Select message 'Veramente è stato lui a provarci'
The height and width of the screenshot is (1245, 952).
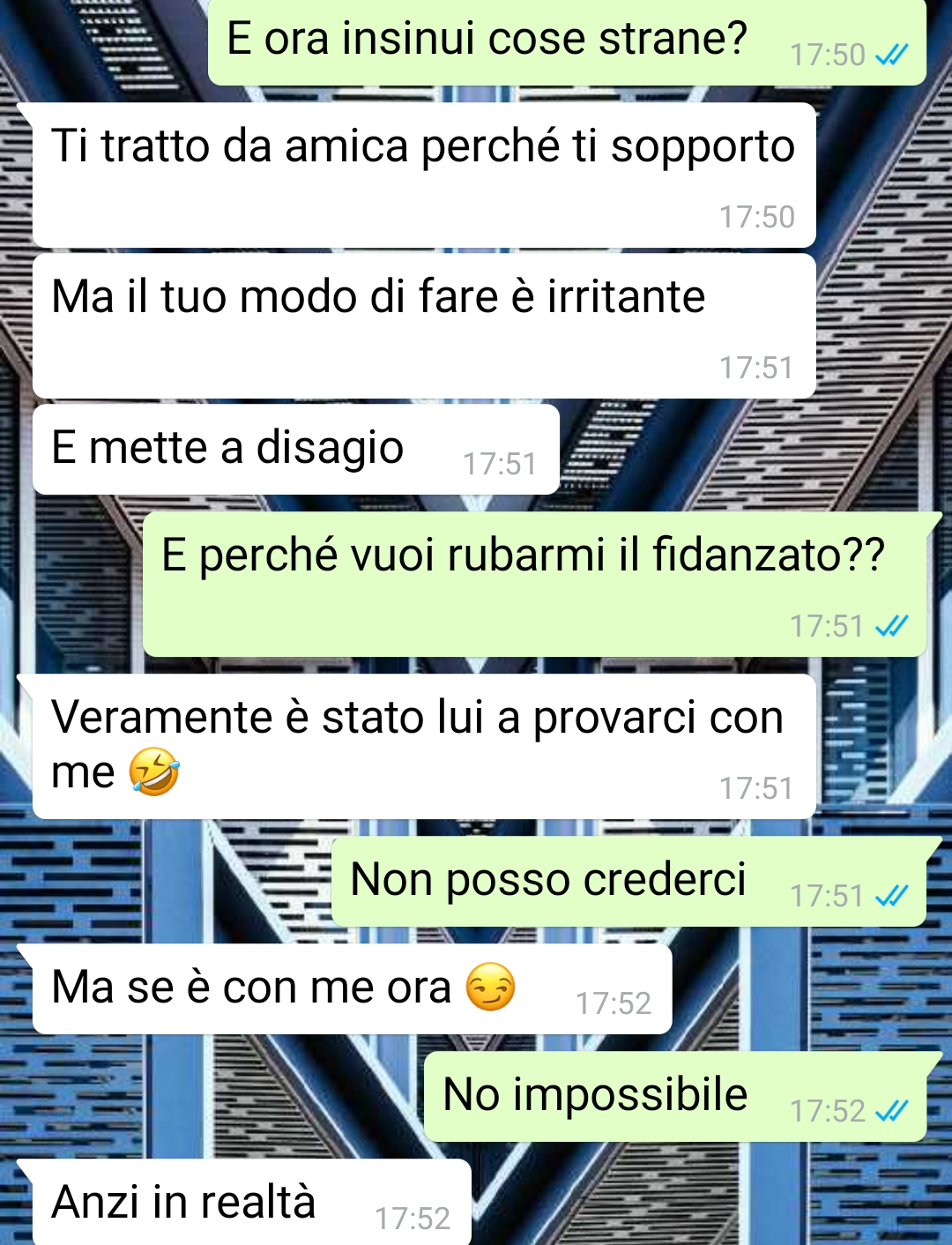coord(424,747)
